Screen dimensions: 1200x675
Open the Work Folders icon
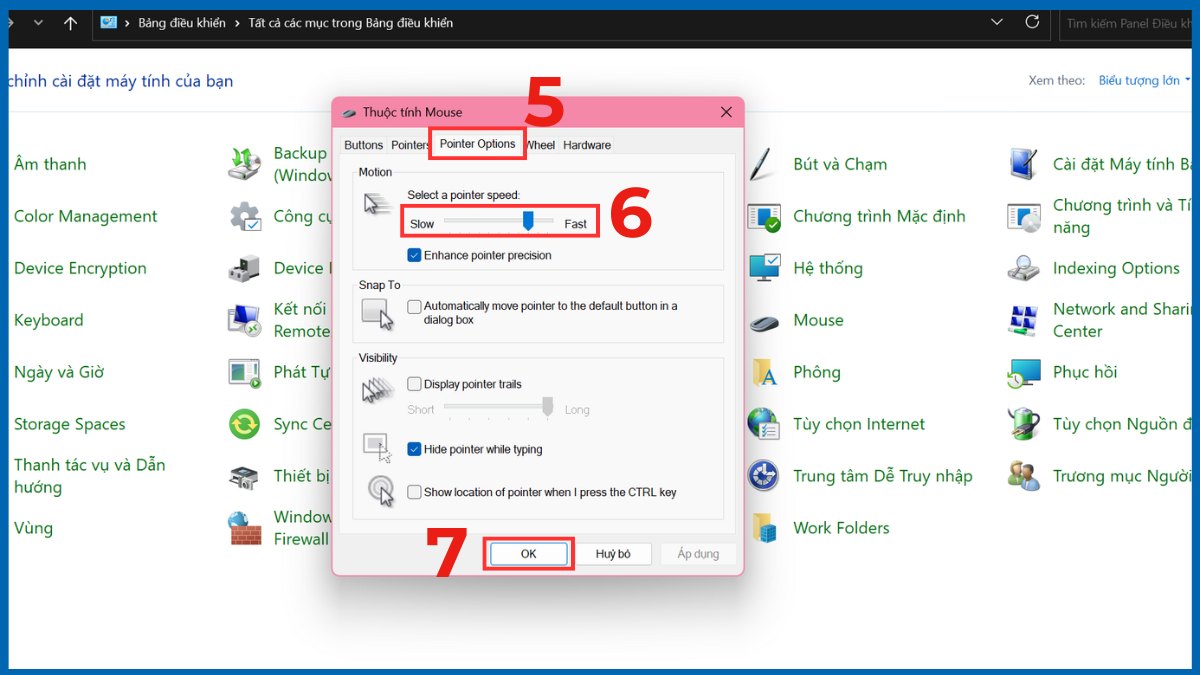coord(840,528)
